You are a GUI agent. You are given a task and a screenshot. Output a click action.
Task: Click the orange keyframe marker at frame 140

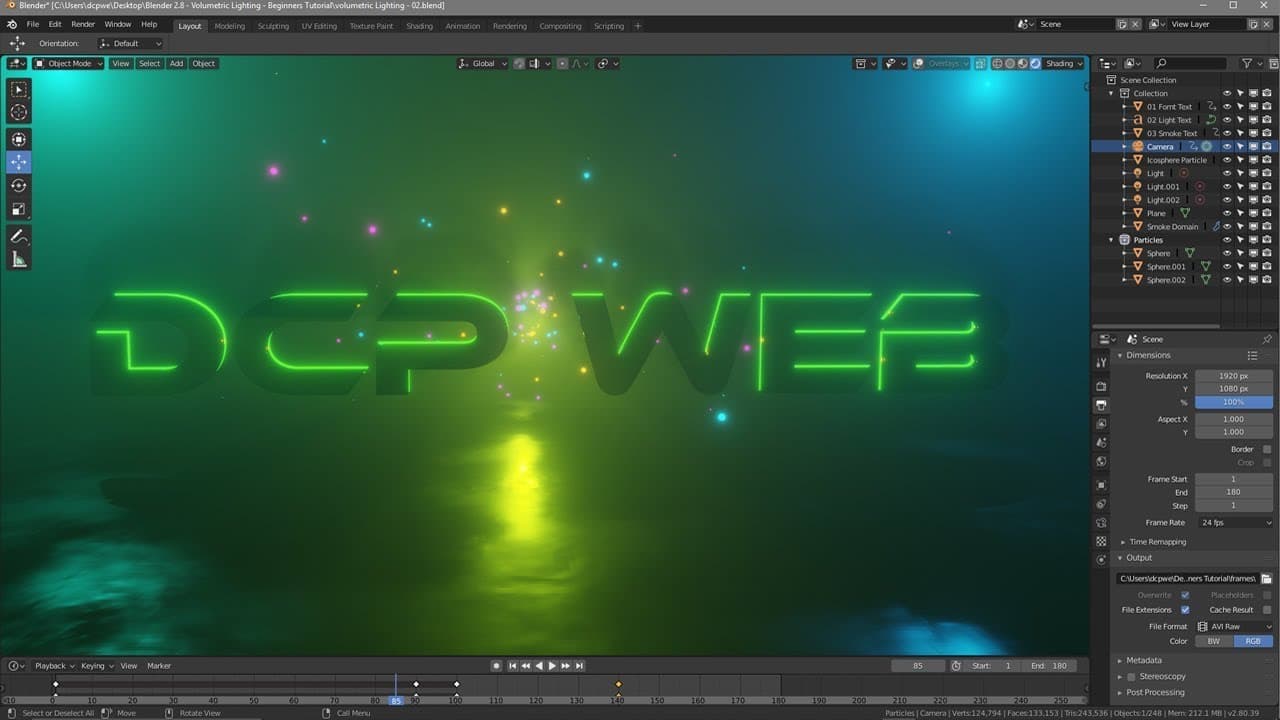point(618,684)
